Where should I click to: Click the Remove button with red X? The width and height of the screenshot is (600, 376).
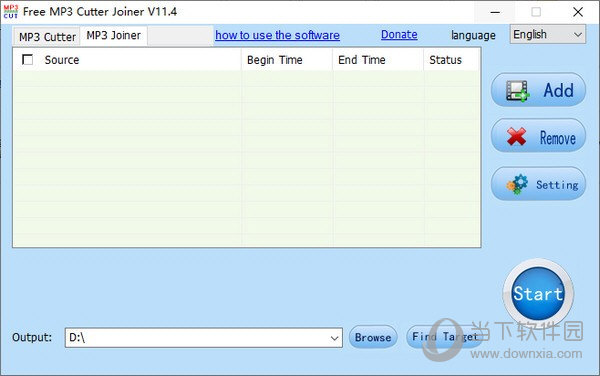coord(538,136)
